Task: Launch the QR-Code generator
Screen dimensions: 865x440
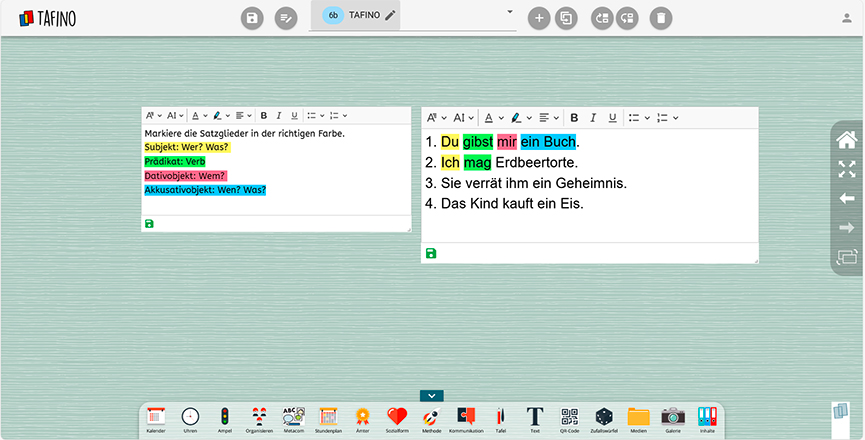Action: (x=569, y=417)
